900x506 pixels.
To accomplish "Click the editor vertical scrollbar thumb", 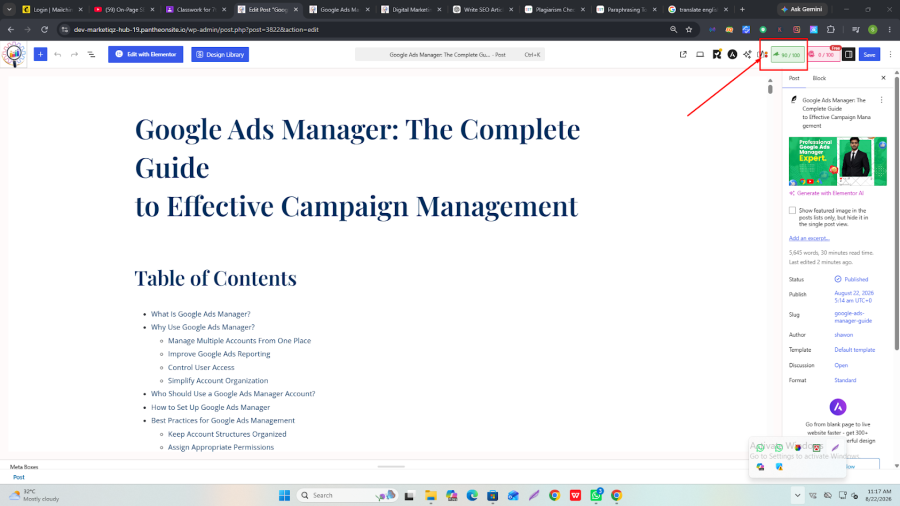I will (x=770, y=89).
